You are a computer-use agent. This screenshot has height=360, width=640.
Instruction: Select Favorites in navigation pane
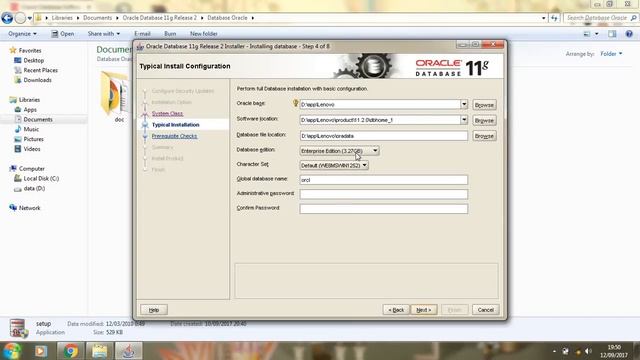30,51
